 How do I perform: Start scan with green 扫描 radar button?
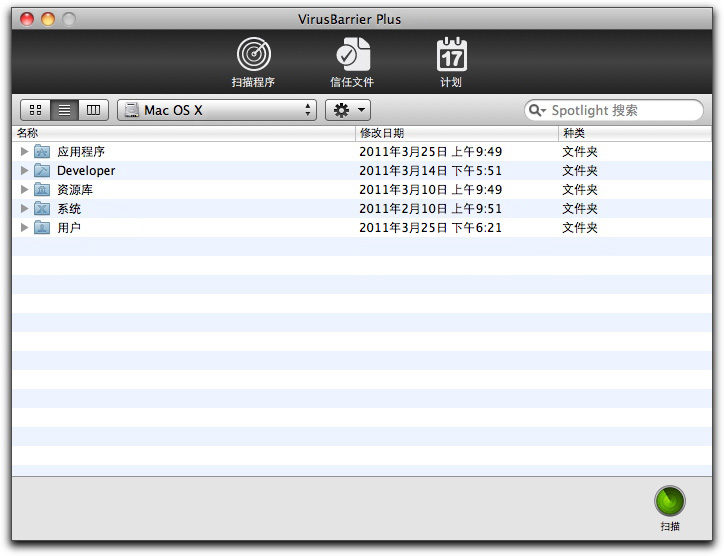[670, 501]
